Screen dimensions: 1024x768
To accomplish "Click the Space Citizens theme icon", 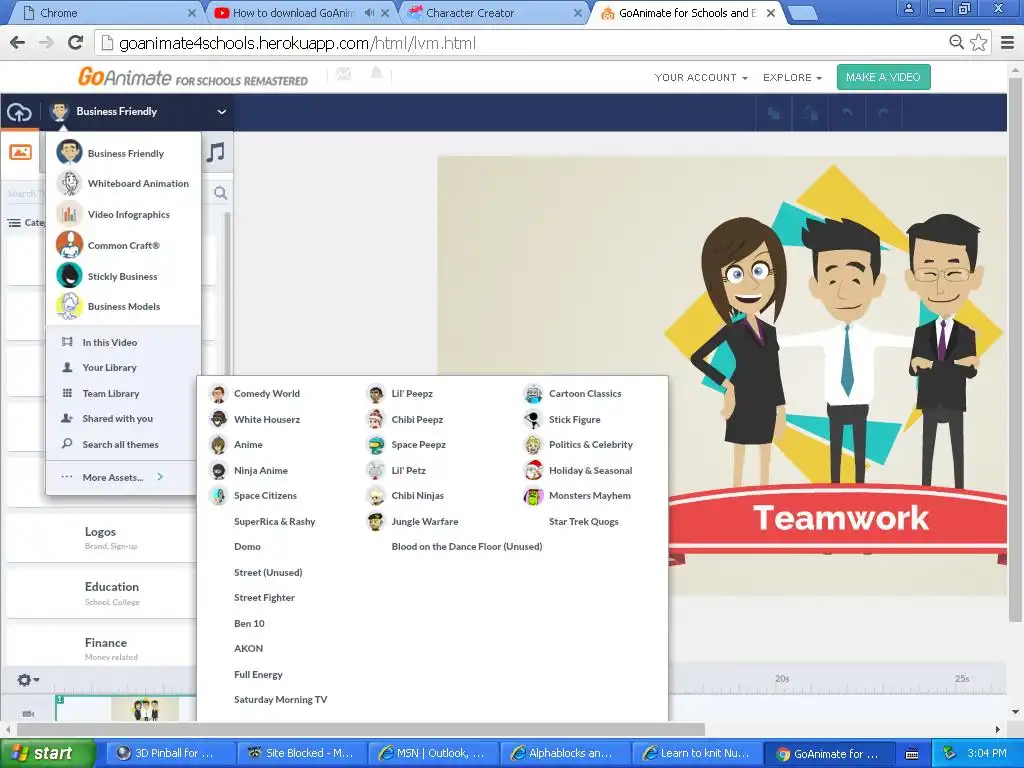I will point(218,496).
